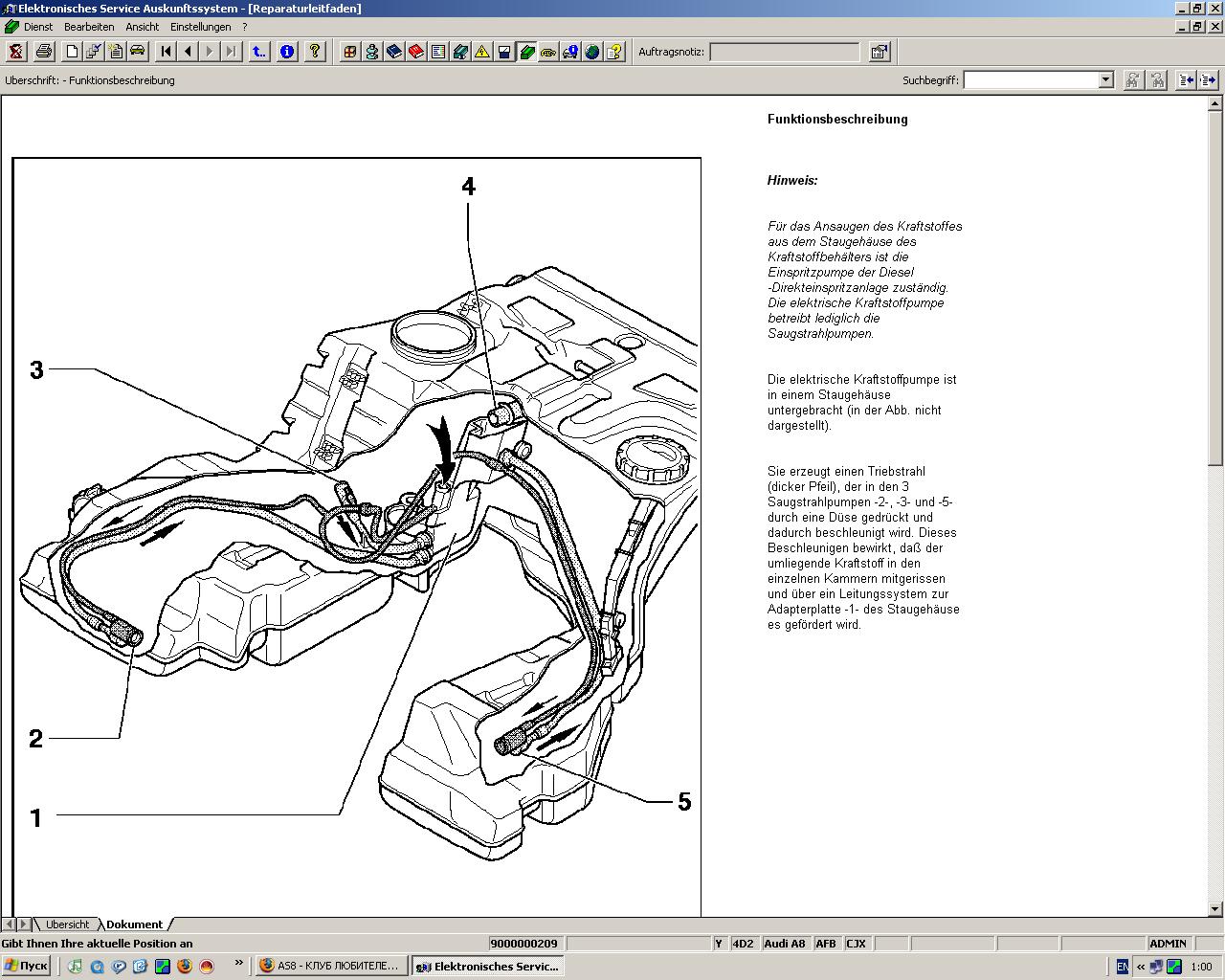Switch to the A58 Firefox taskbar button
This screenshot has width=1225, height=980.
click(x=331, y=966)
